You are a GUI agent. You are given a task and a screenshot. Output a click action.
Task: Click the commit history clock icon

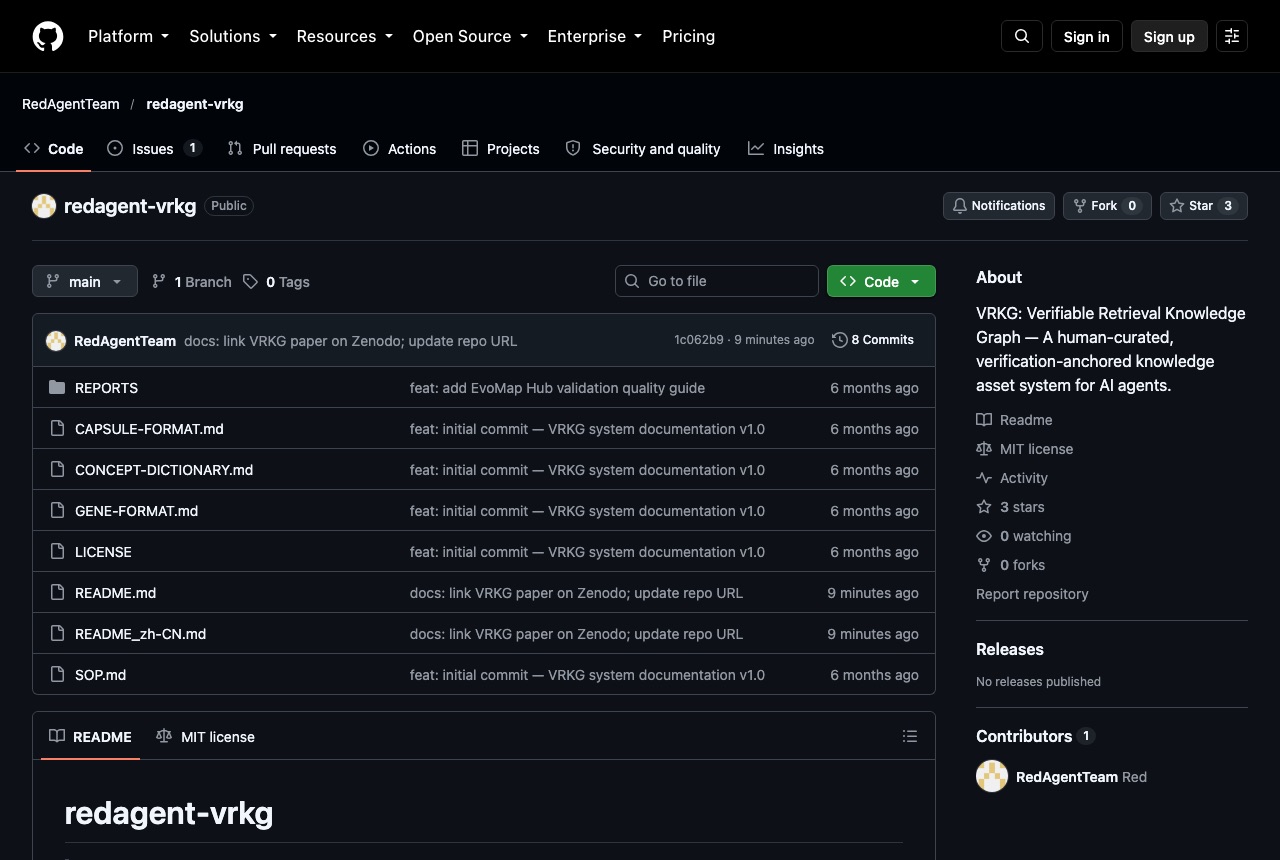coord(839,340)
